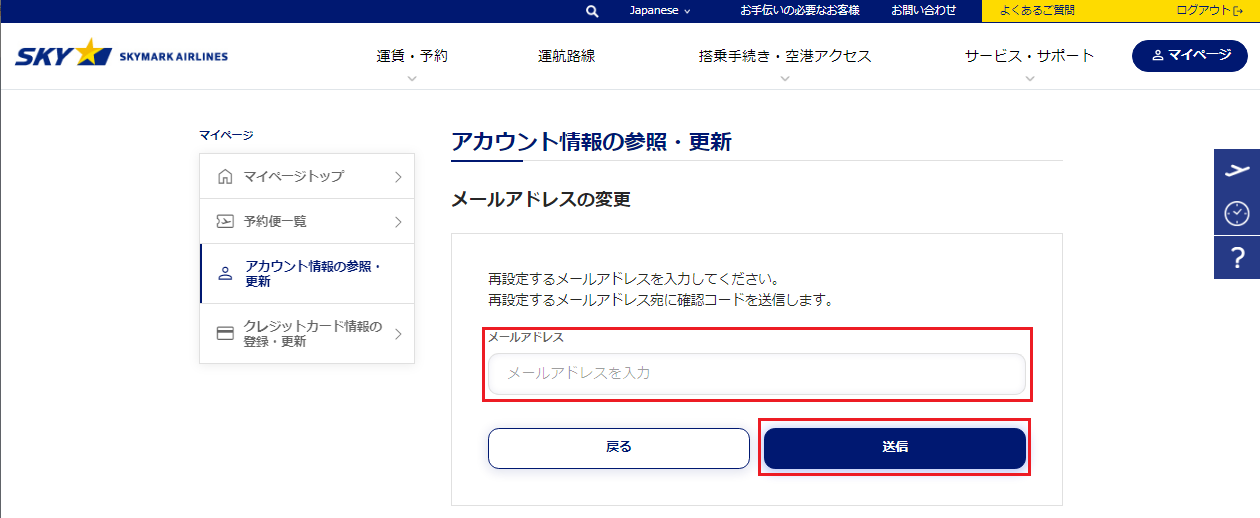Open the マイページ button
This screenshot has height=518, width=1260.
1189,55
